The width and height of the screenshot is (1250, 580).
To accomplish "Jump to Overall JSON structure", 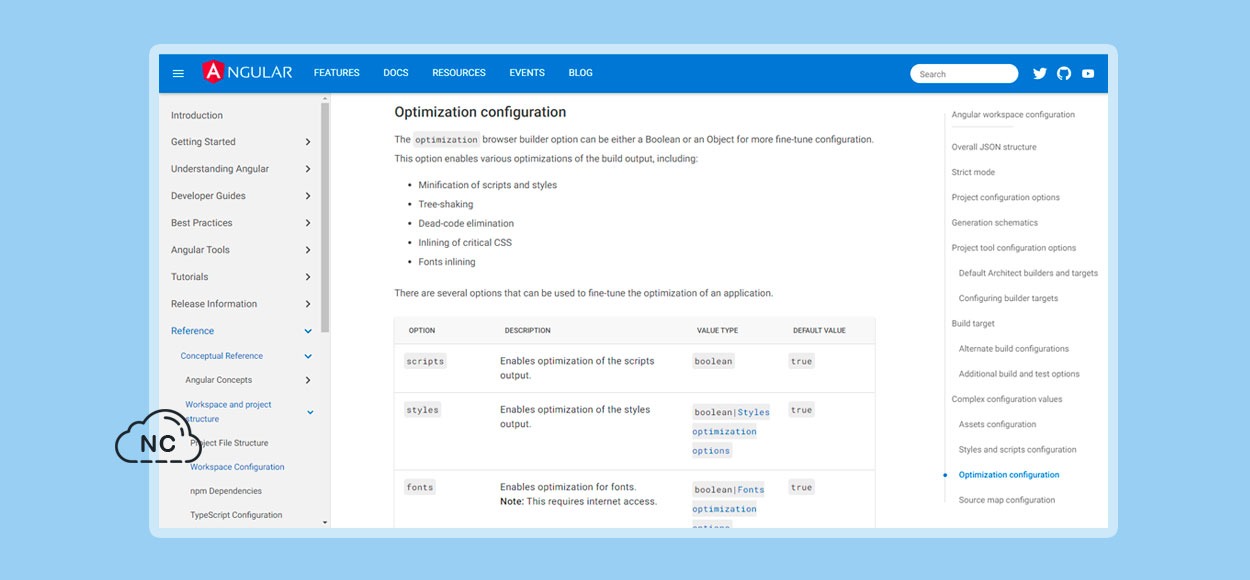I will click(994, 147).
